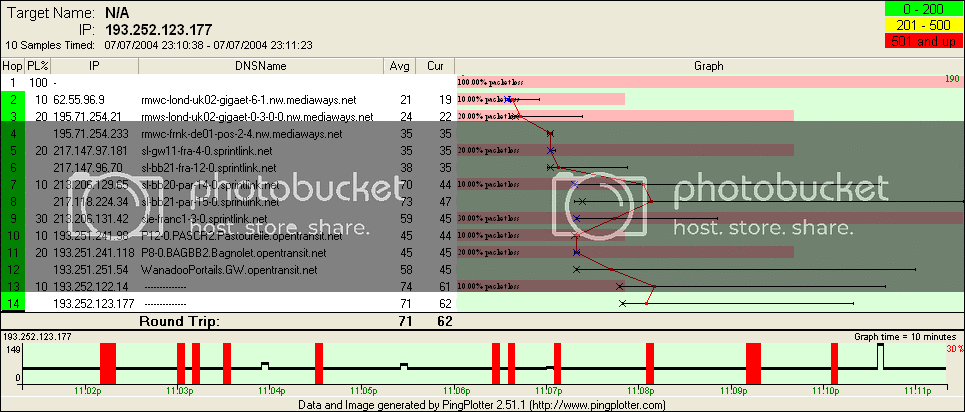965x412 pixels.
Task: Click the 11:03p time axis label
Action: [x=180, y=390]
